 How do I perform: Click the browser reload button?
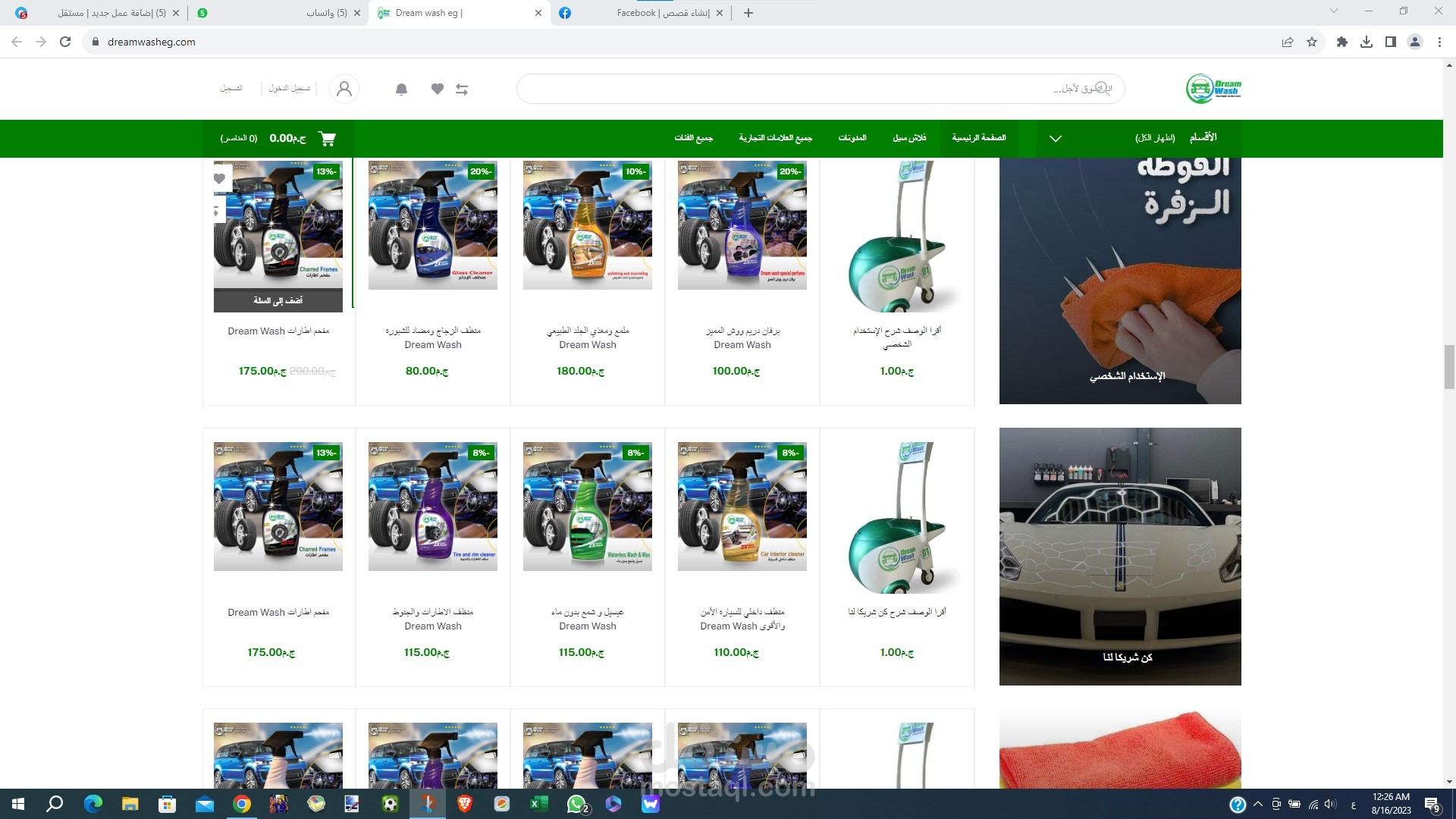65,42
